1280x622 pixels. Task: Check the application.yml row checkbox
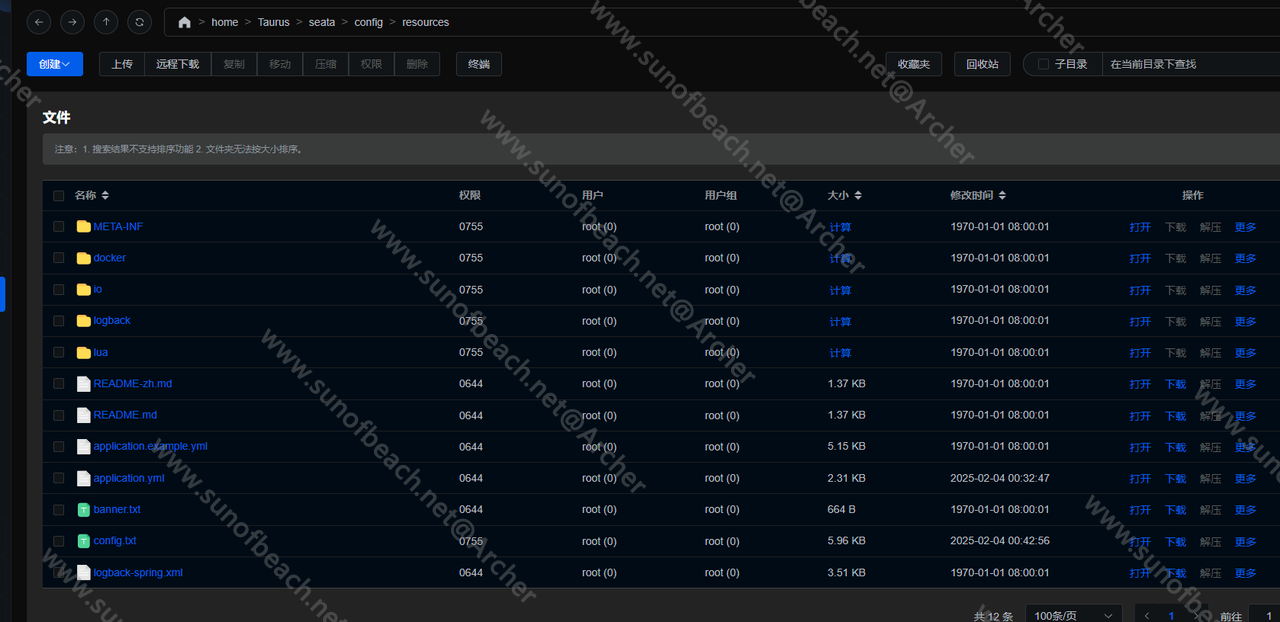[x=59, y=478]
